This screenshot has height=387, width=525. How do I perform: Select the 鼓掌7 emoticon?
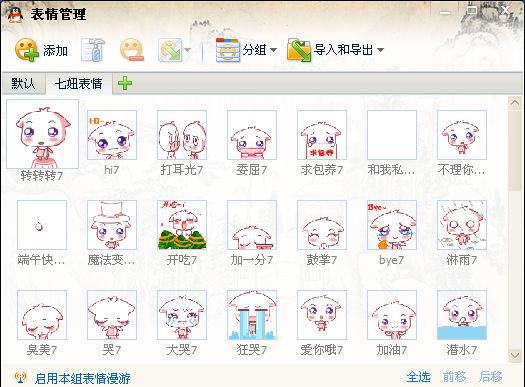tap(322, 225)
